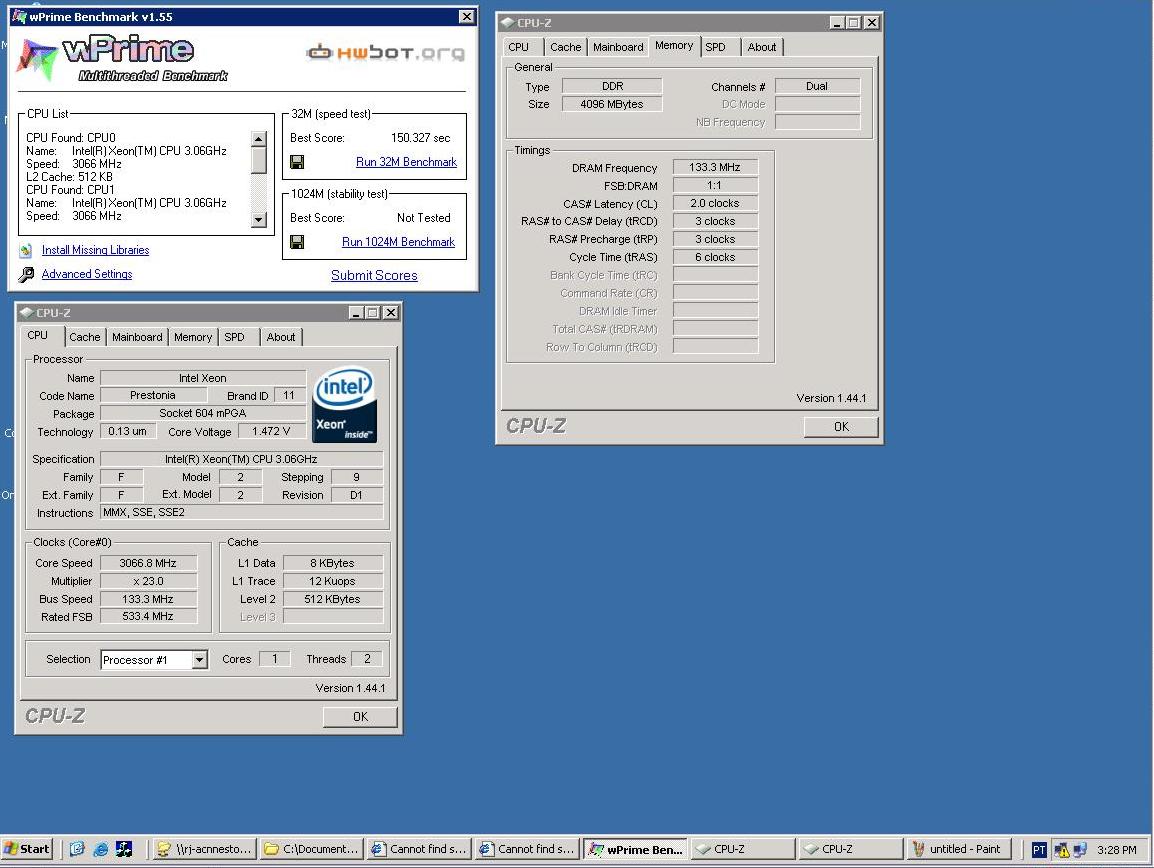This screenshot has height=868, width=1154.
Task: Click Submit Scores link
Action: 374,275
